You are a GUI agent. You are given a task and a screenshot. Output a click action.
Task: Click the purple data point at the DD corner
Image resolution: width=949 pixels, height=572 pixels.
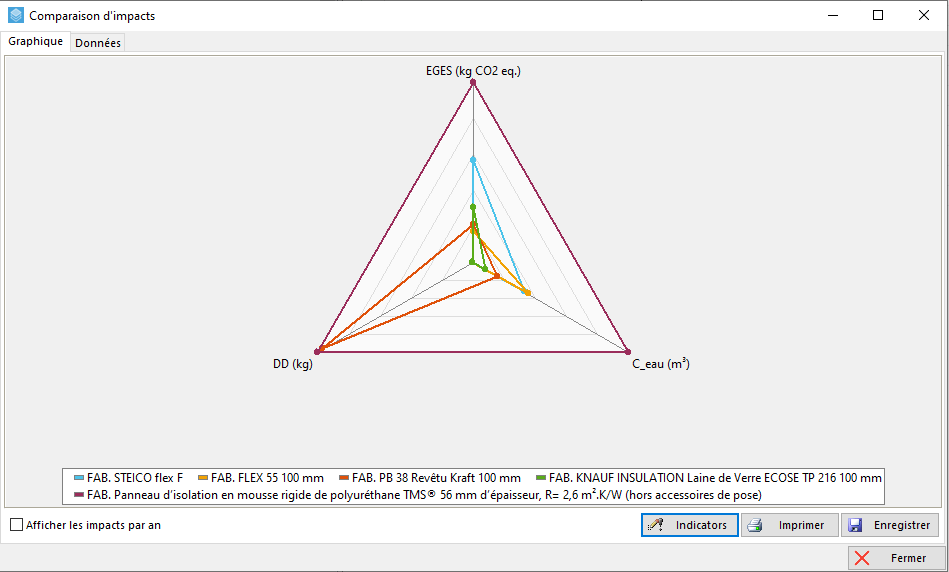[x=317, y=352]
